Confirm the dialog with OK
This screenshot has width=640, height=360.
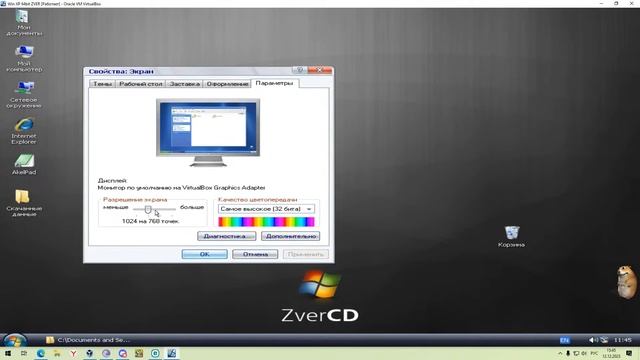[x=204, y=254]
